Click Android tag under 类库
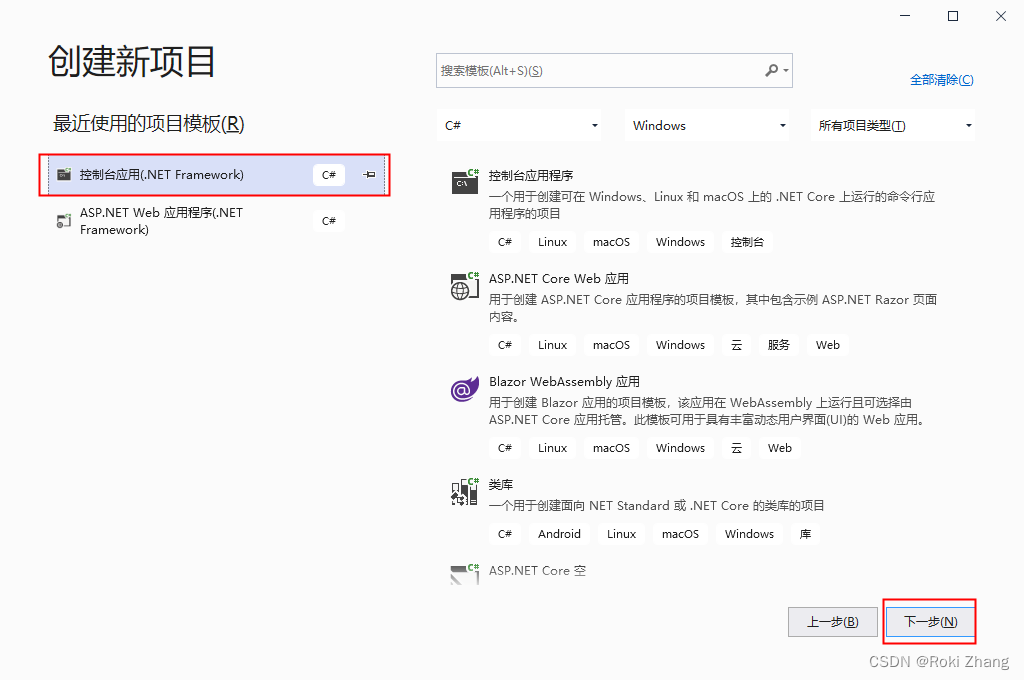Viewport: 1024px width, 680px height. coord(559,534)
